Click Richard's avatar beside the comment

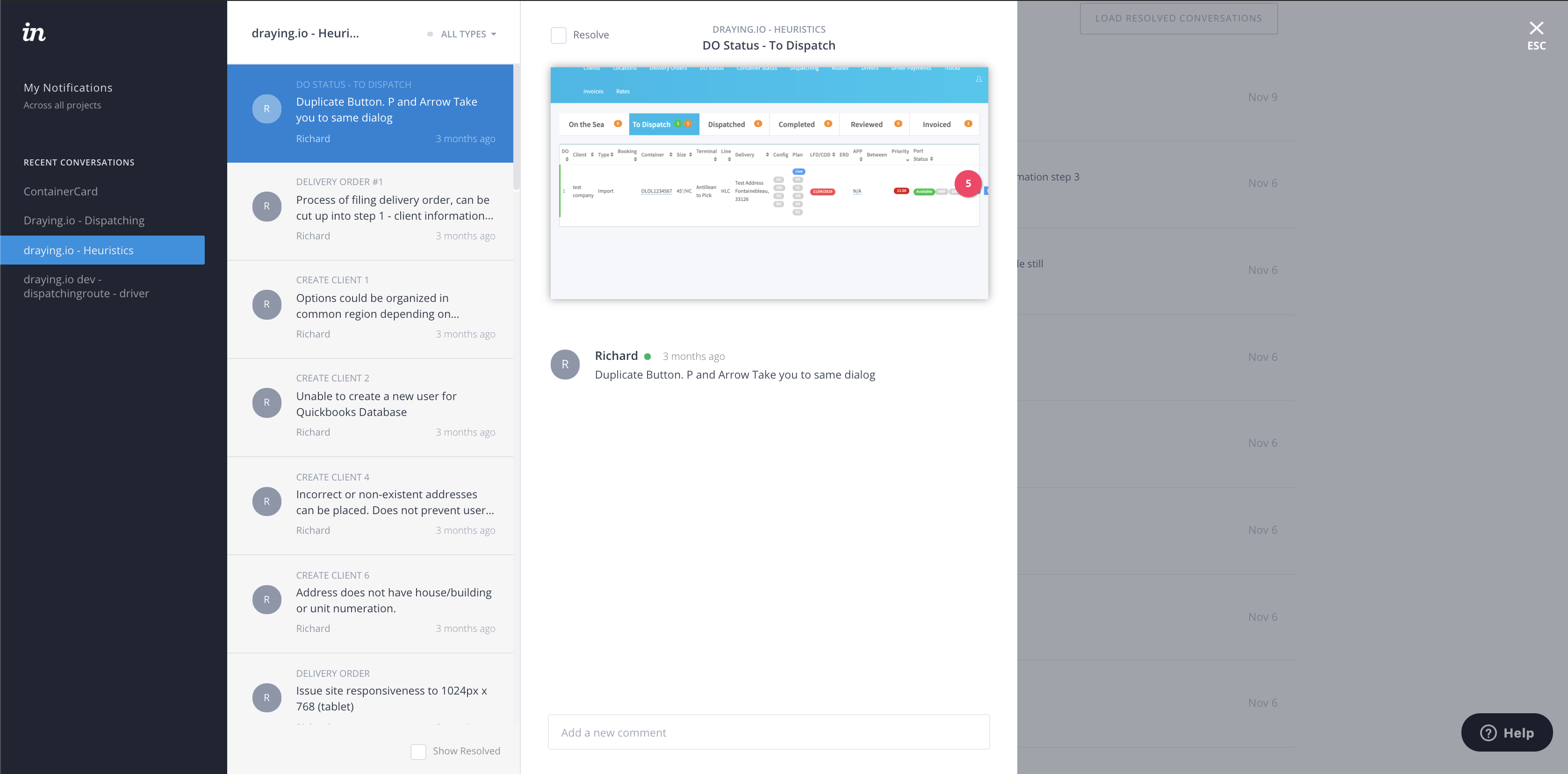pos(565,364)
